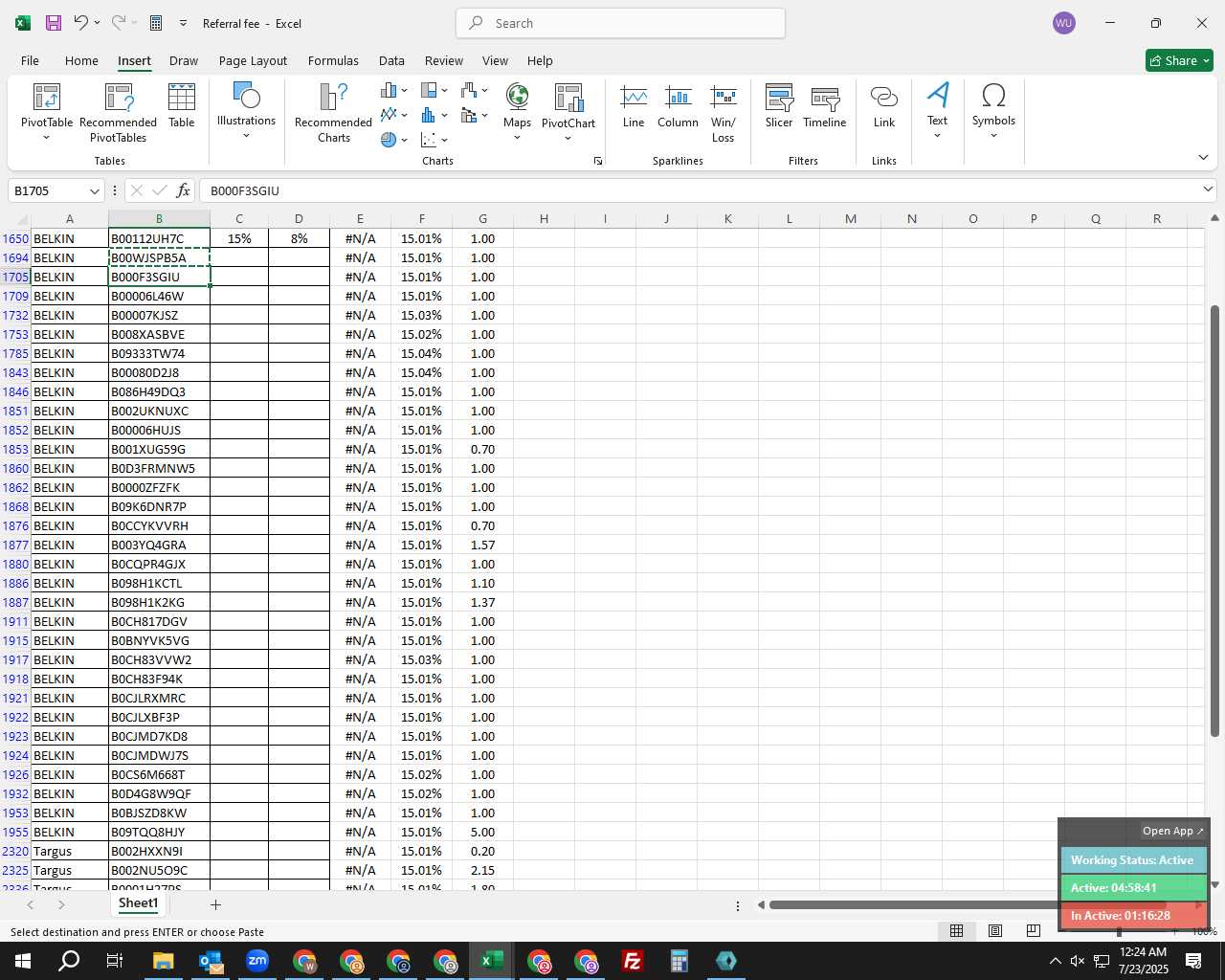Open the File menu
The image size is (1225, 980).
30,60
